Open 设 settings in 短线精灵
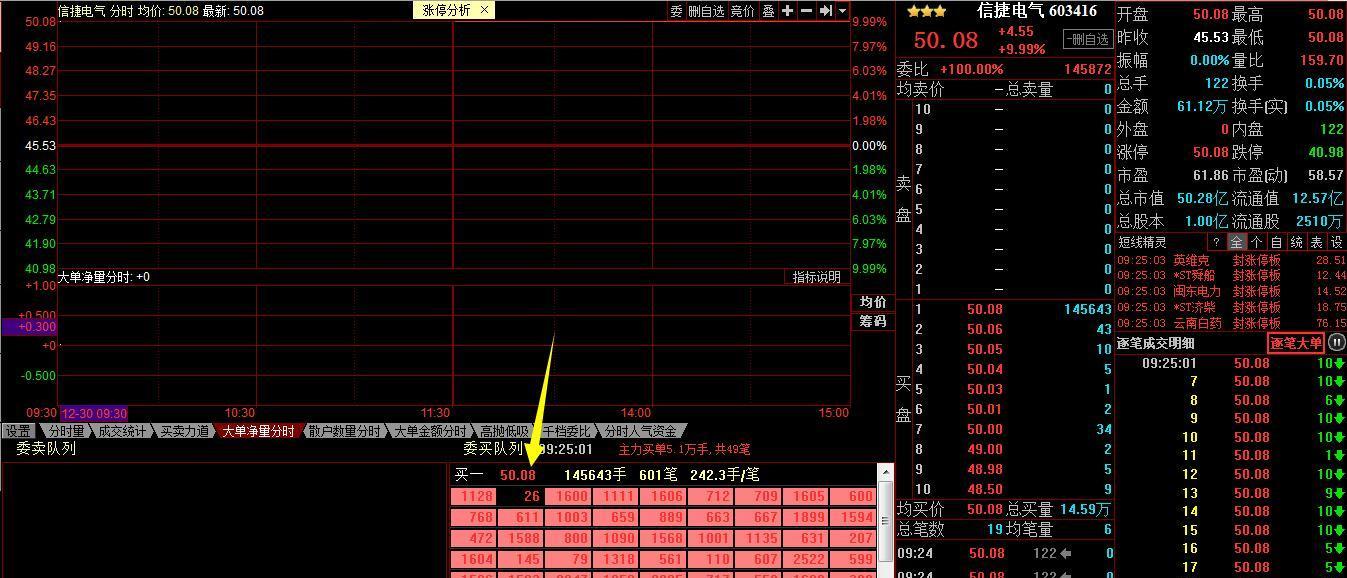The image size is (1347, 578). coord(1337,242)
